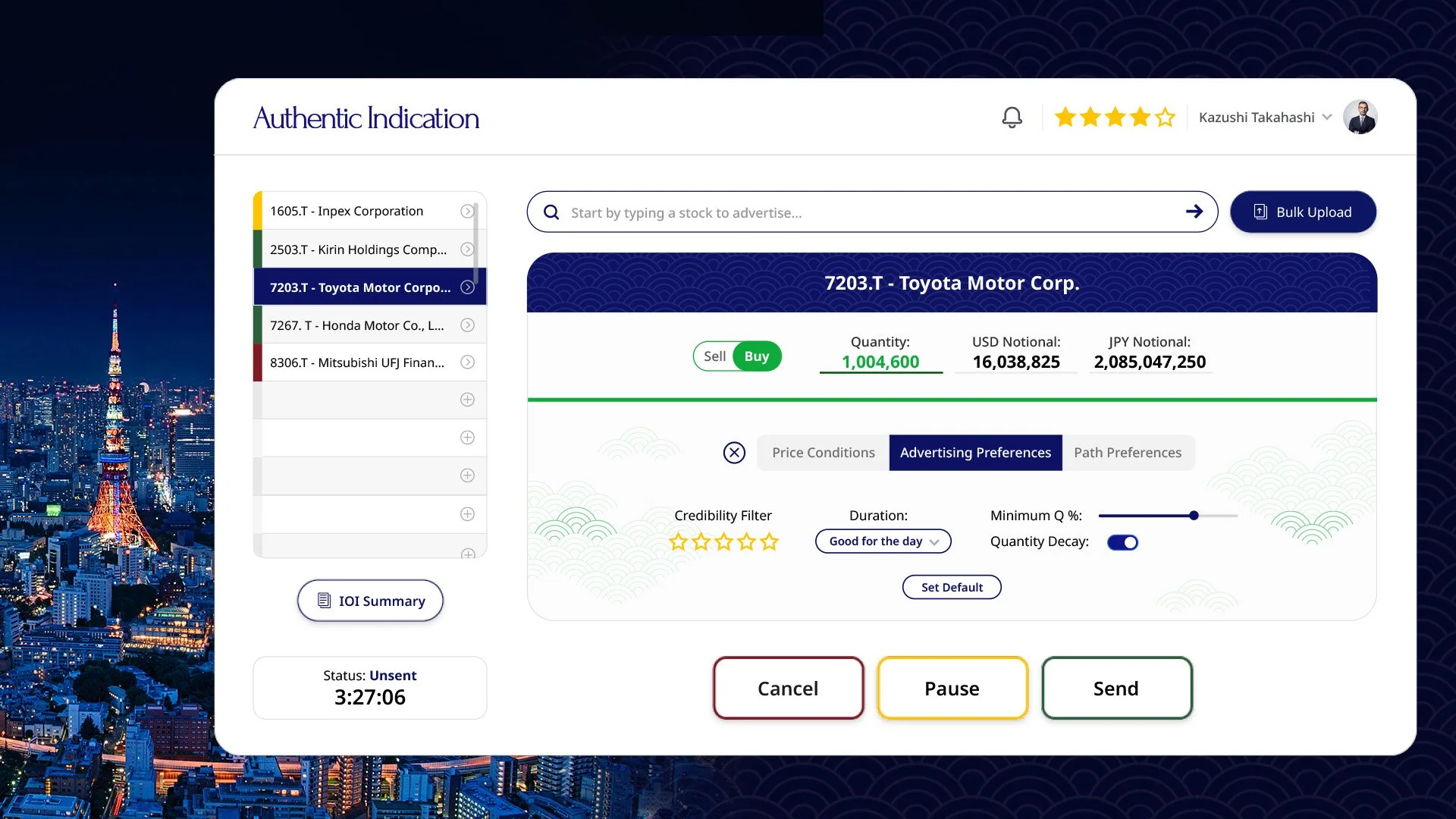
Task: Rate three stars on the Credibility Filter
Action: tap(723, 541)
